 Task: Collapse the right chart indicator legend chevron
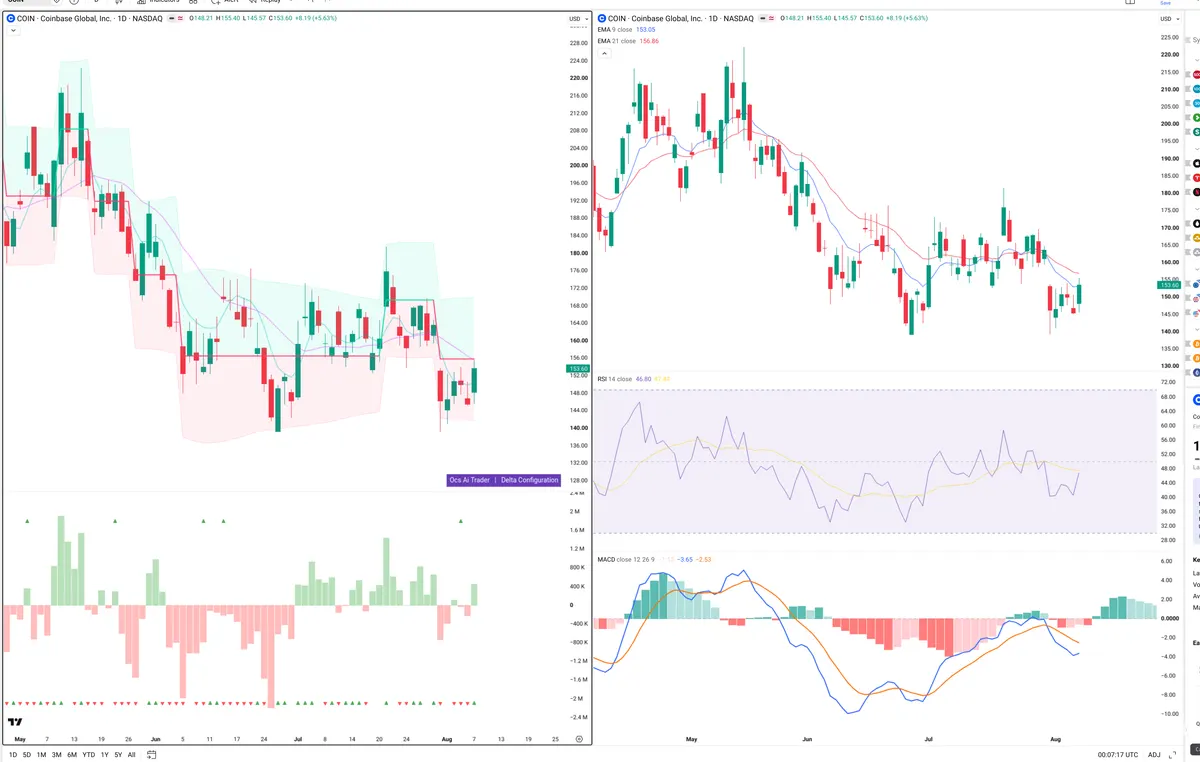click(604, 52)
